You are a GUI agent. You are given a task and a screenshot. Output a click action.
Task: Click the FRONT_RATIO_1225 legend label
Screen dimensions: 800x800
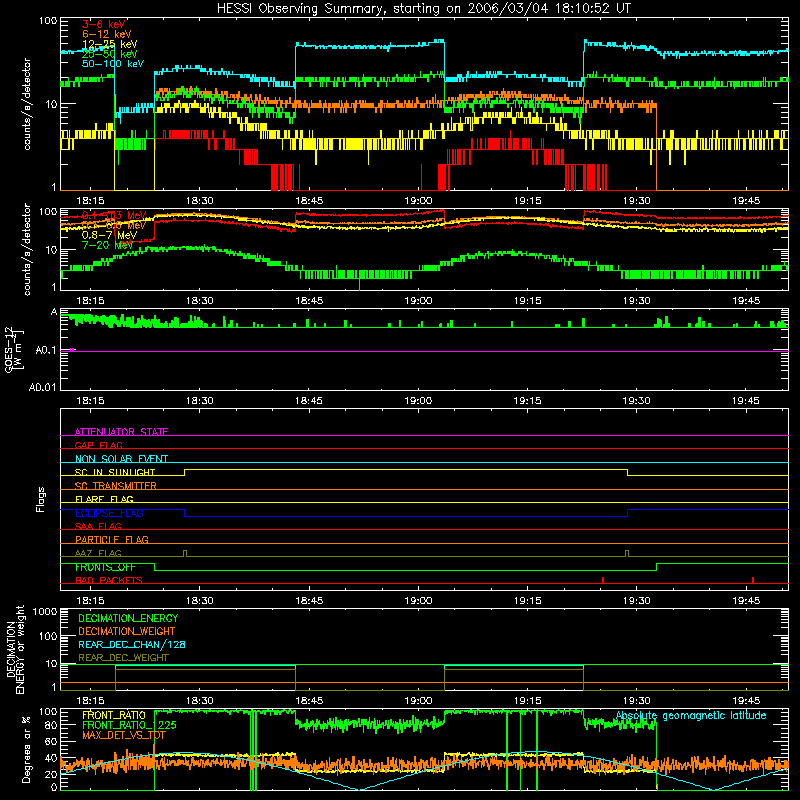(129, 725)
